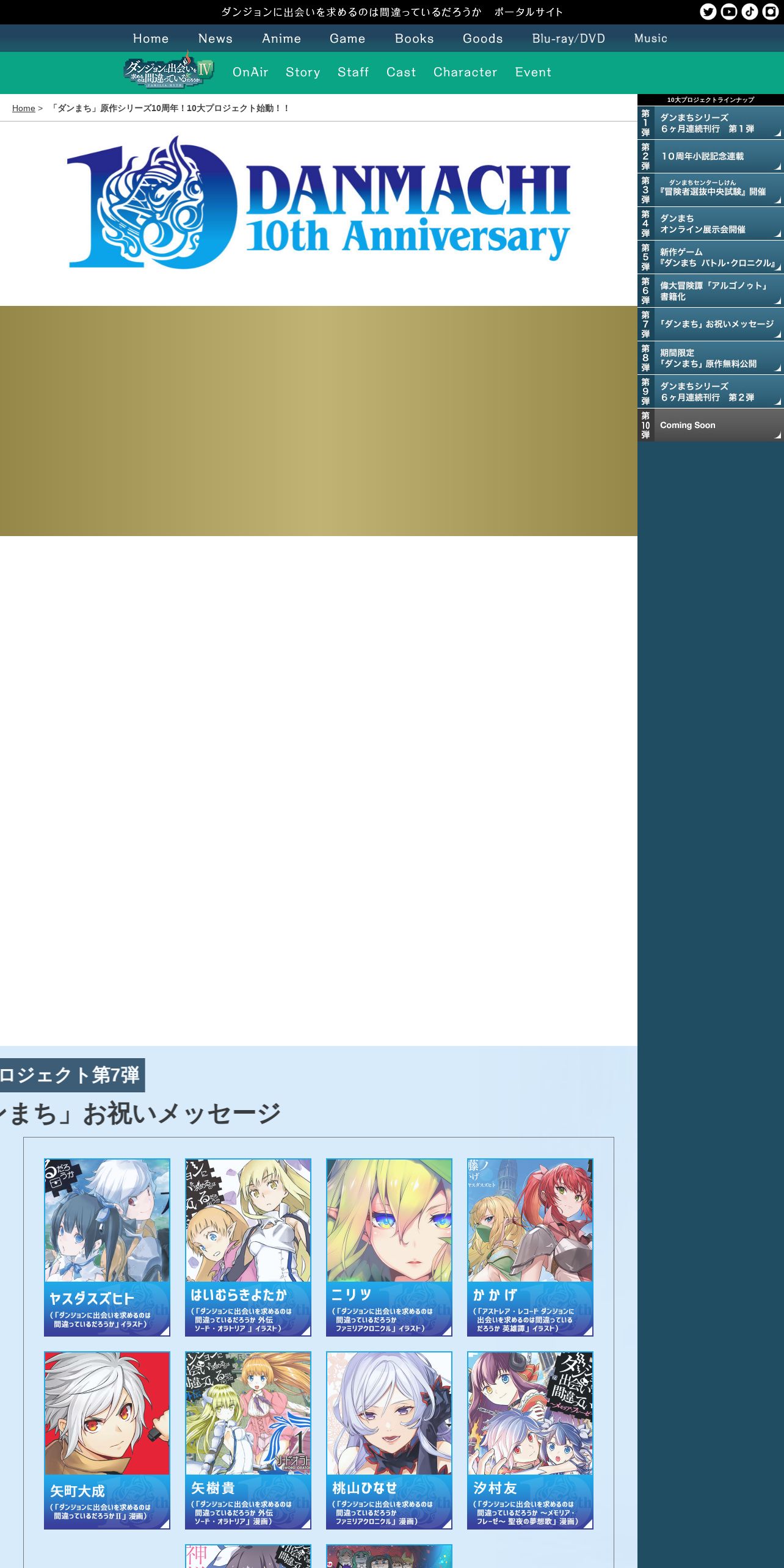This screenshot has width=784, height=1568.
Task: Open the Twitter social icon
Action: tap(708, 12)
